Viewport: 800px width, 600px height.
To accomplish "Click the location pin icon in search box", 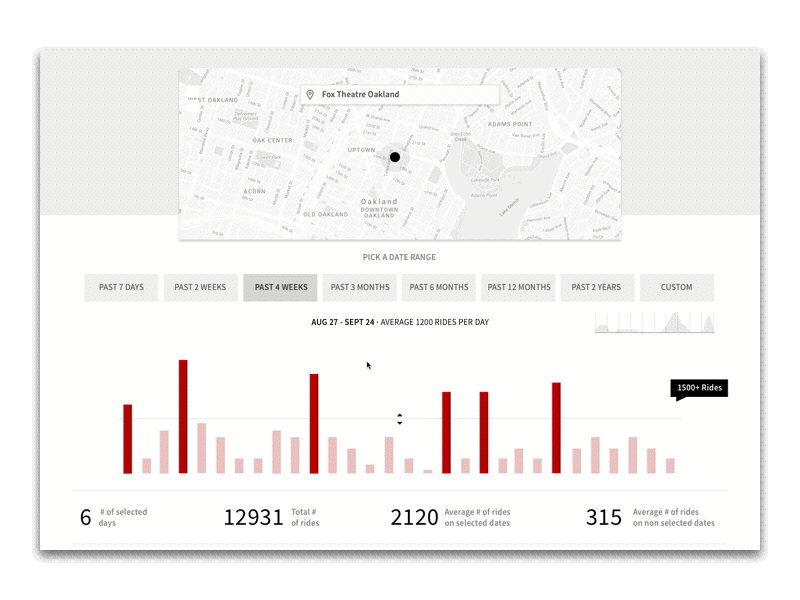I will pos(310,94).
